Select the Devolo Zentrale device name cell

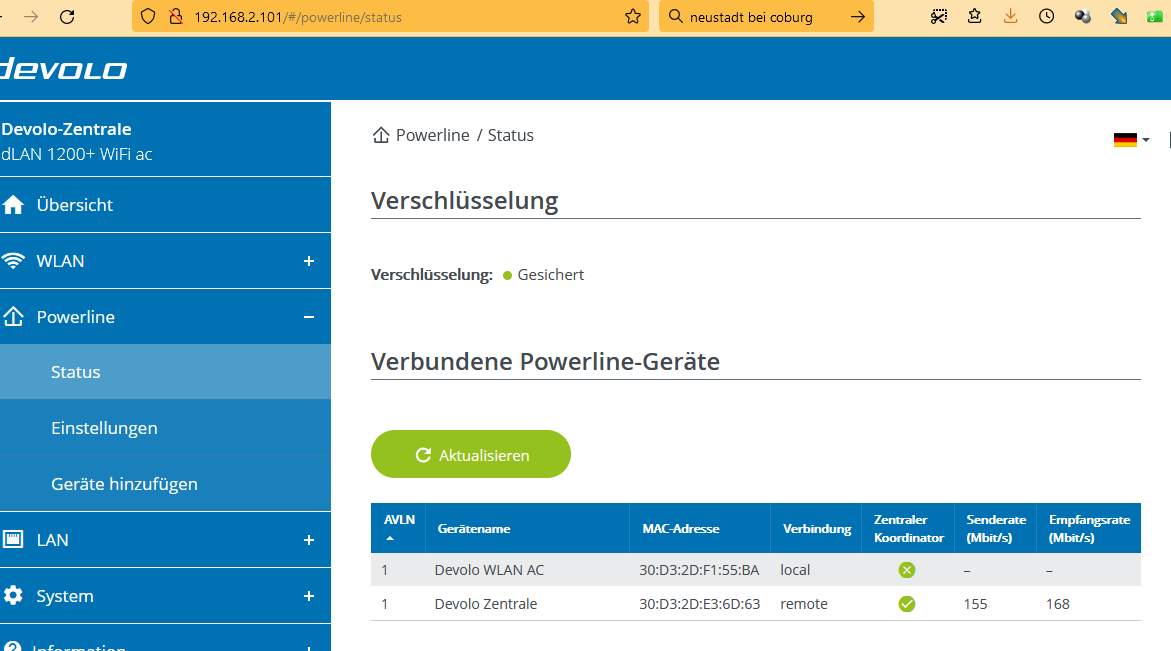(485, 604)
